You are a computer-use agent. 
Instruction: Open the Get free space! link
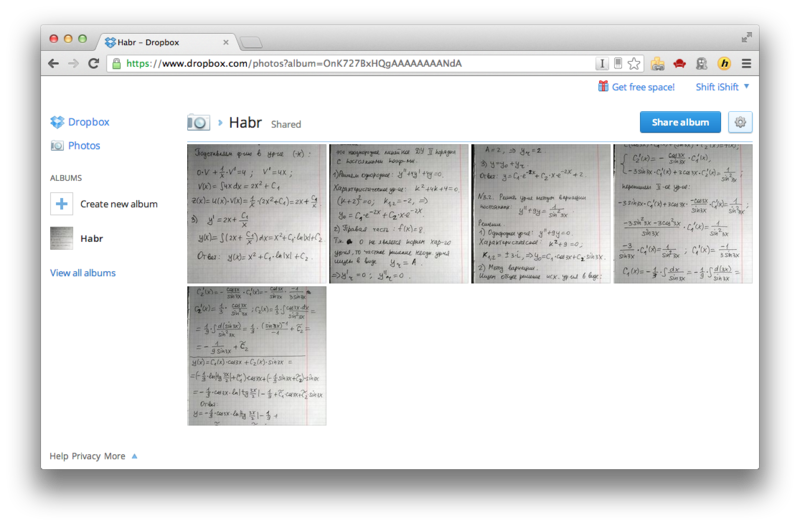point(643,87)
